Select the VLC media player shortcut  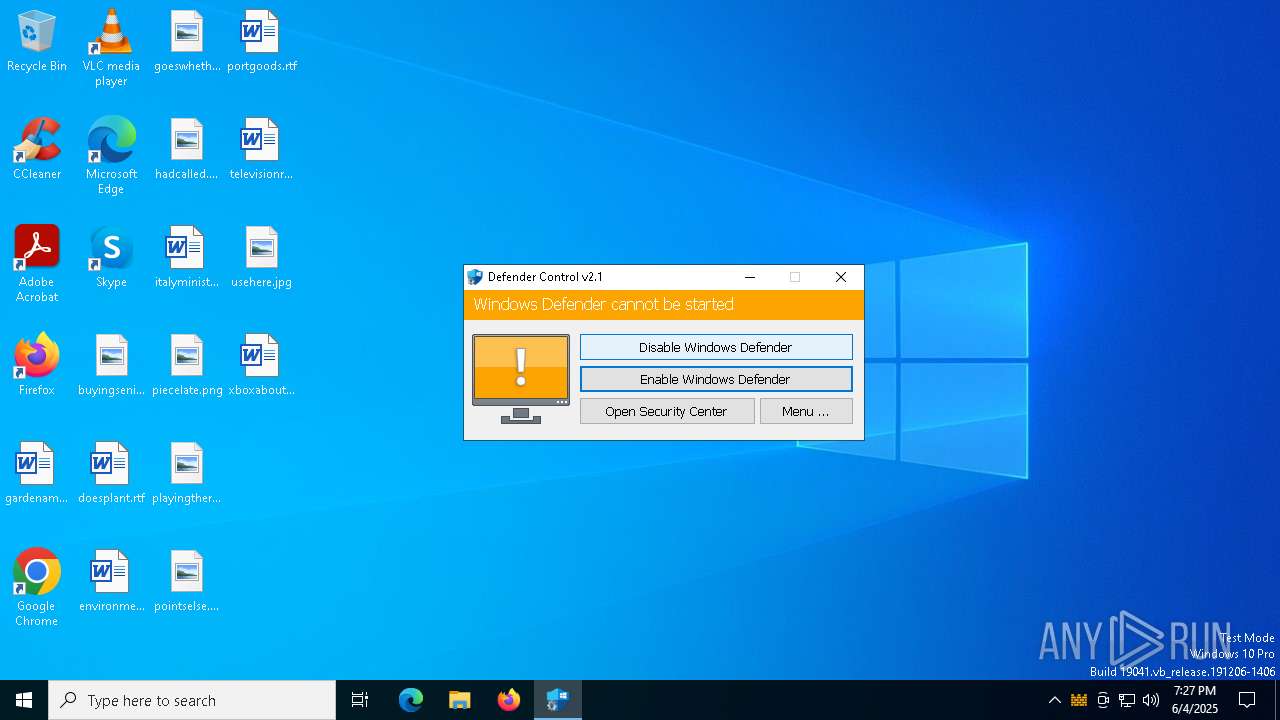pyautogui.click(x=111, y=48)
